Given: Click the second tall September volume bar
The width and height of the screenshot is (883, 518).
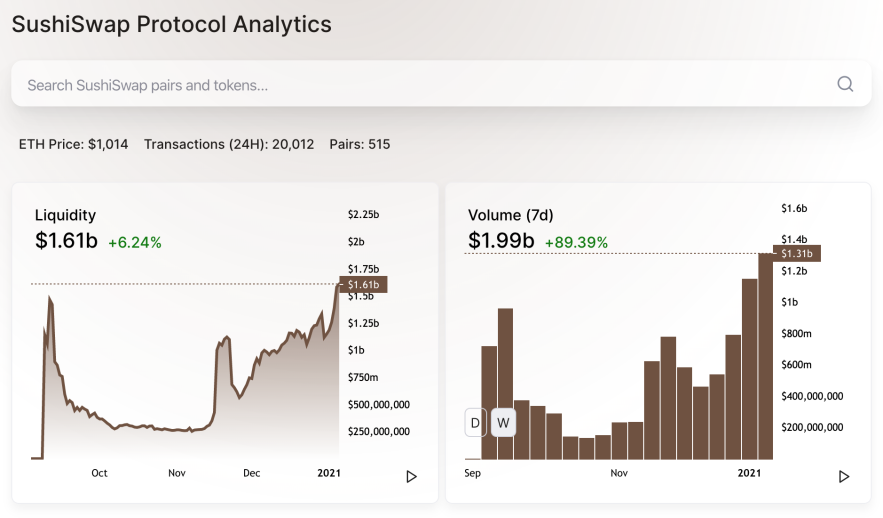Looking at the screenshot, I should [x=505, y=384].
